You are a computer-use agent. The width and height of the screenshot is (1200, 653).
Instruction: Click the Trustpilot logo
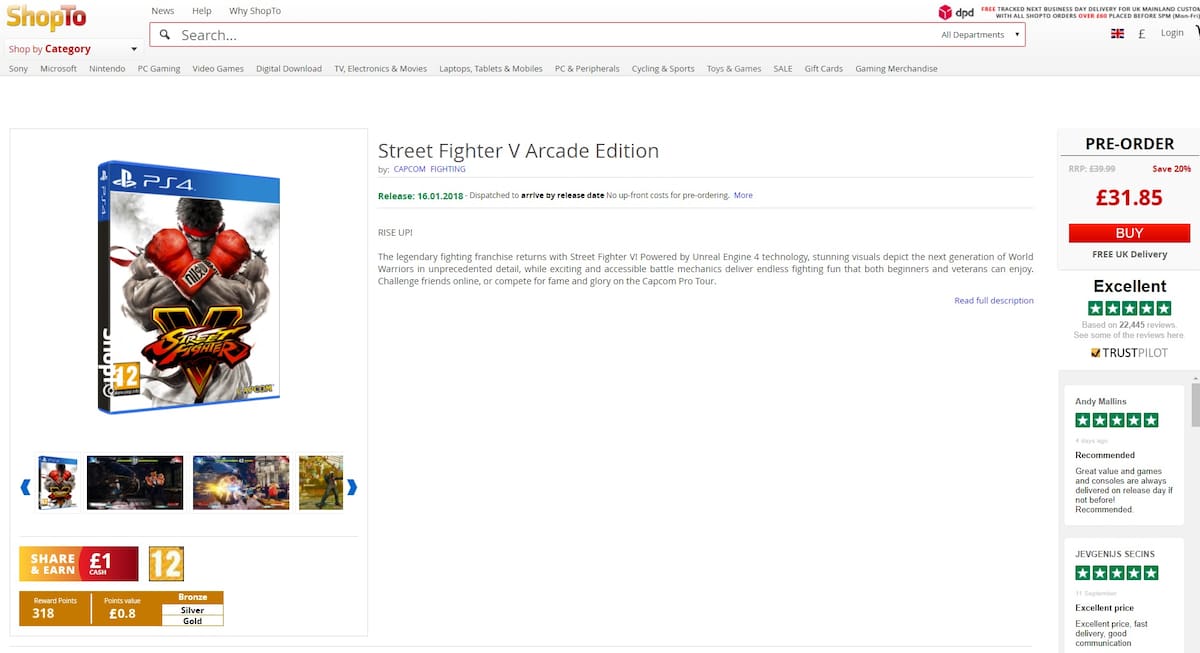tap(1129, 353)
